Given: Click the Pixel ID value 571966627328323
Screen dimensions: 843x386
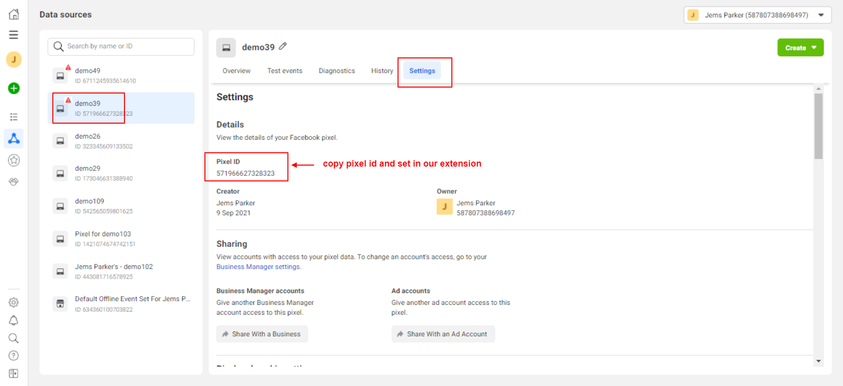Looking at the screenshot, I should [245, 174].
